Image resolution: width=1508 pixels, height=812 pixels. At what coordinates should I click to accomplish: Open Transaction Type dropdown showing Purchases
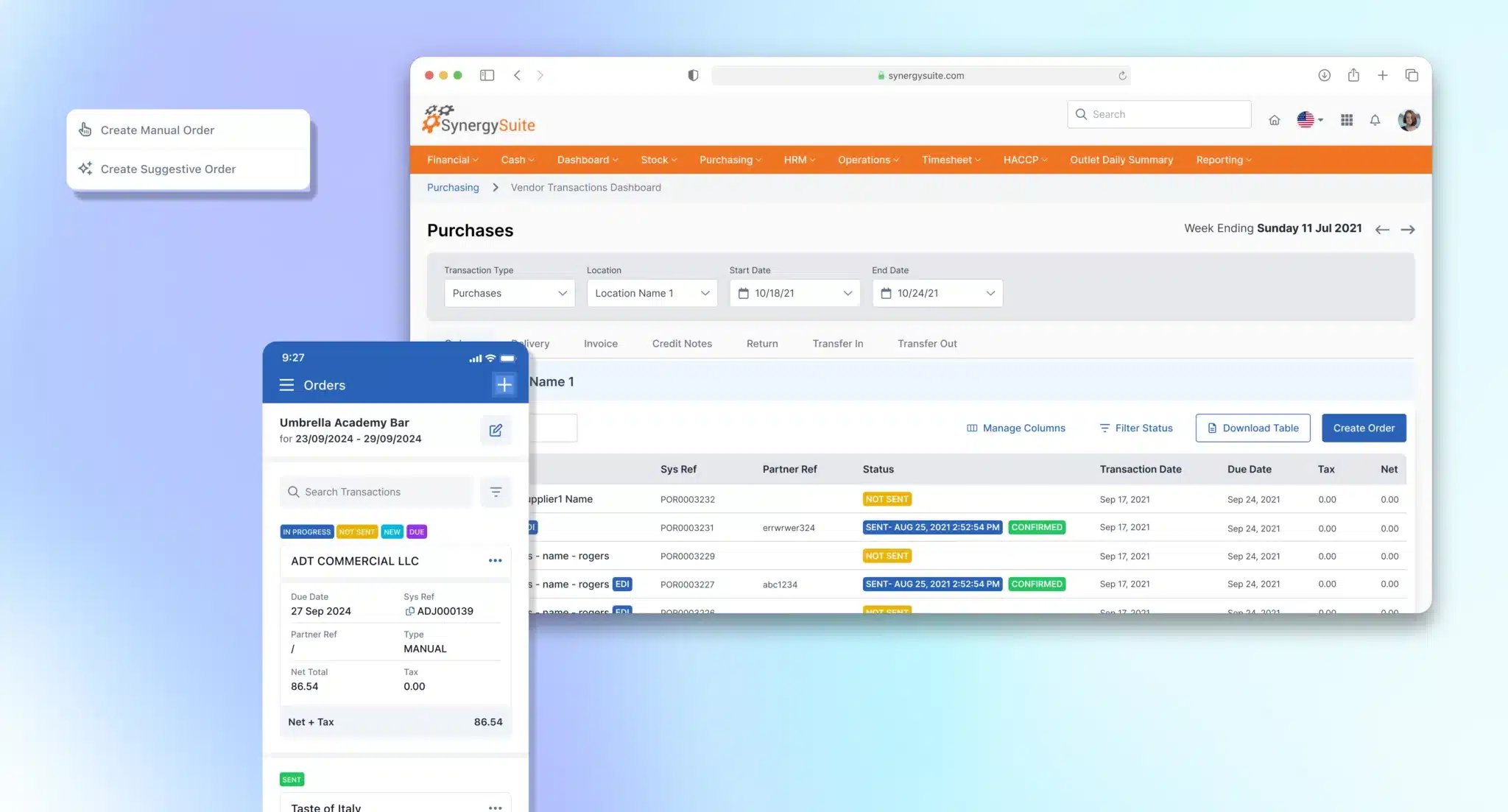tap(510, 293)
